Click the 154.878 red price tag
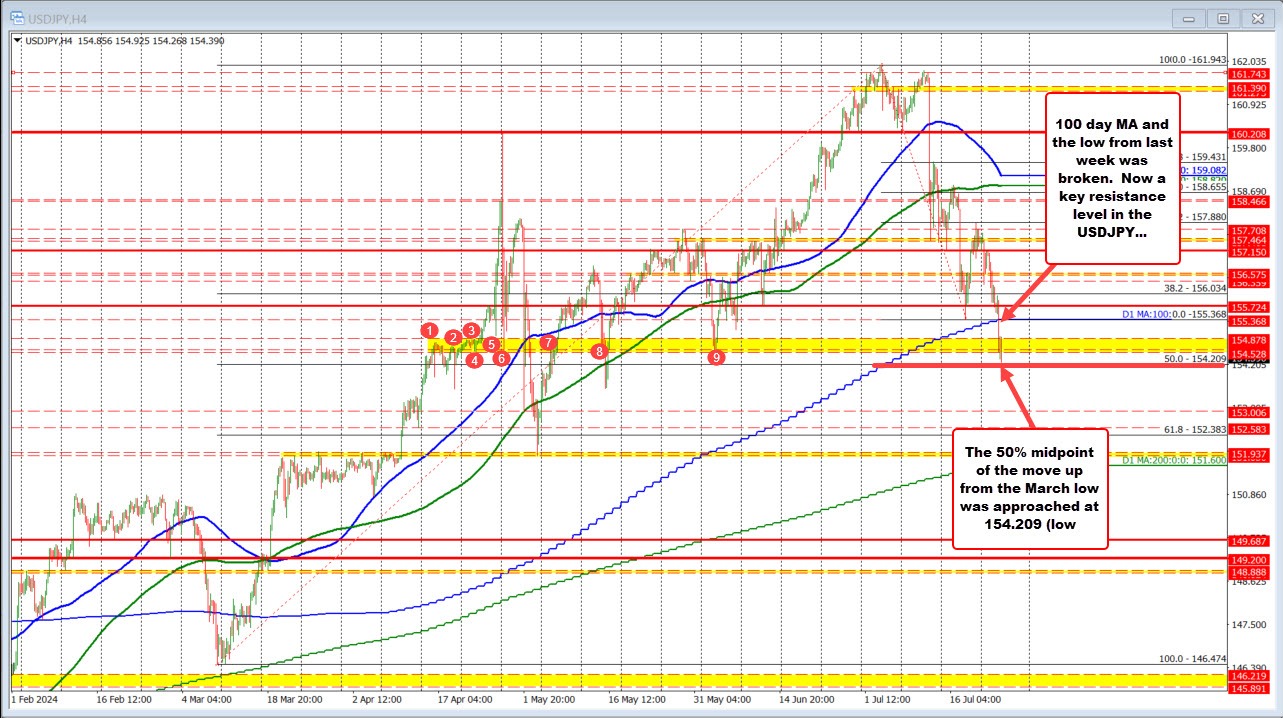1283x718 pixels. (x=1249, y=341)
